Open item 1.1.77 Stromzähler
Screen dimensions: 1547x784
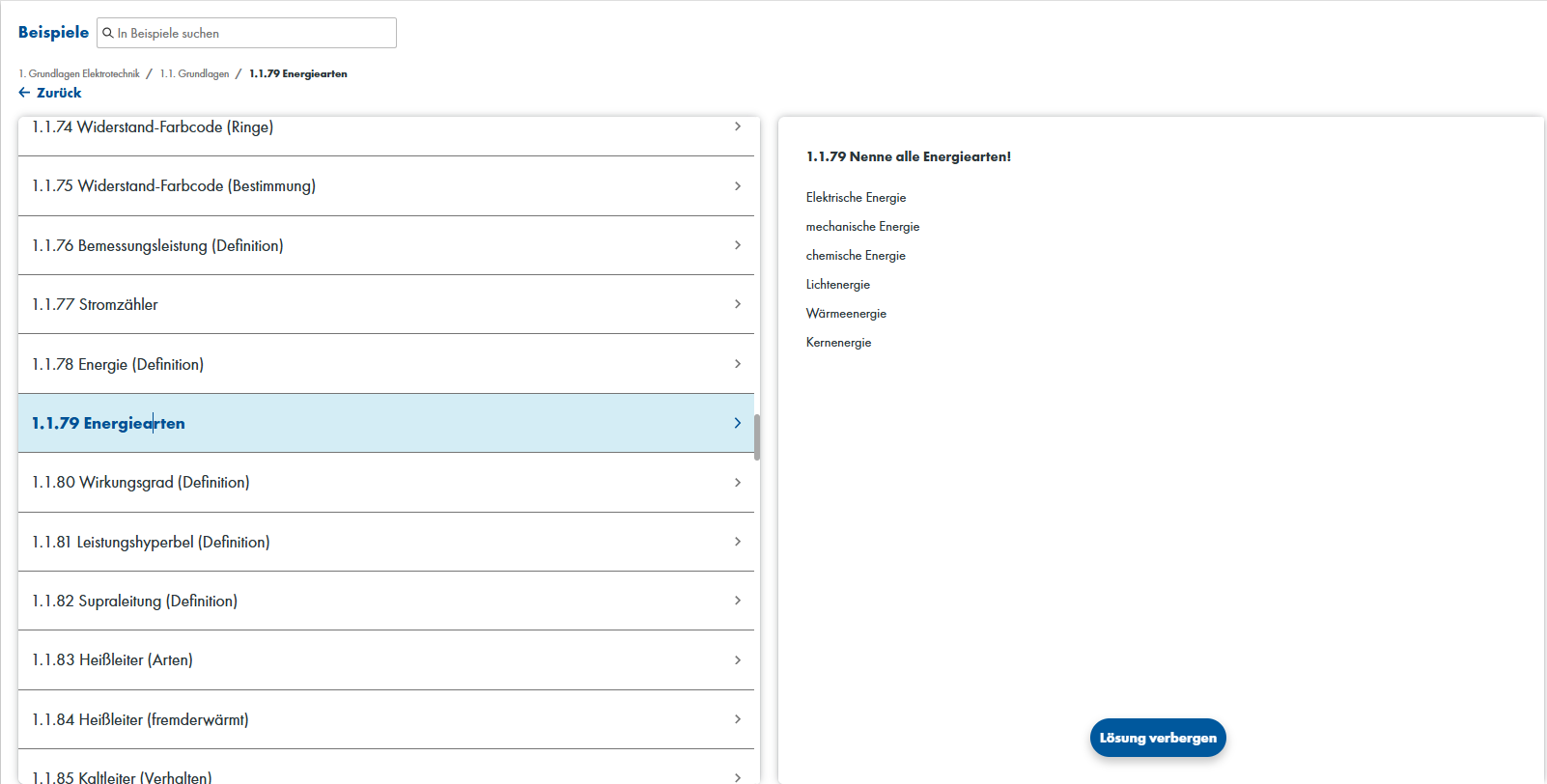(x=386, y=304)
